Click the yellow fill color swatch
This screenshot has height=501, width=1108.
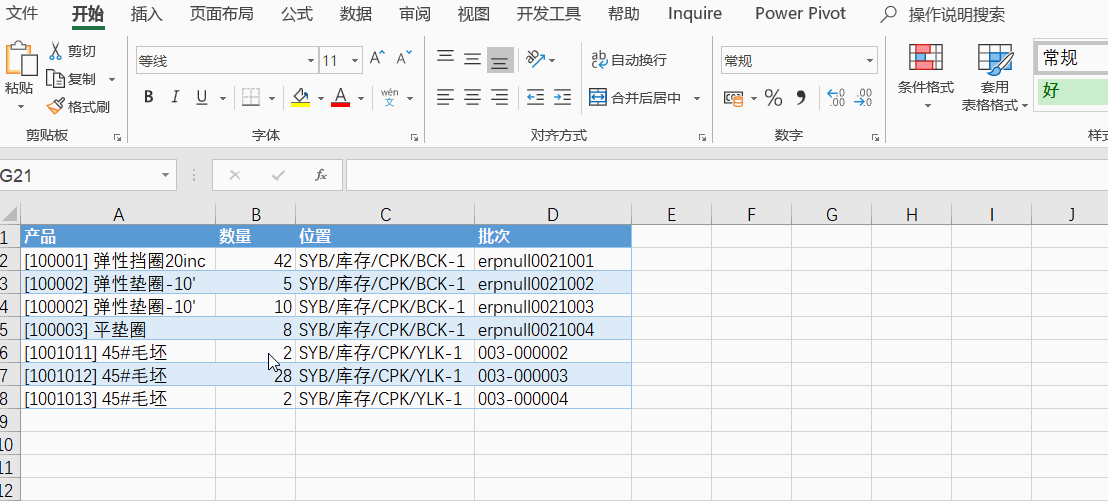300,98
